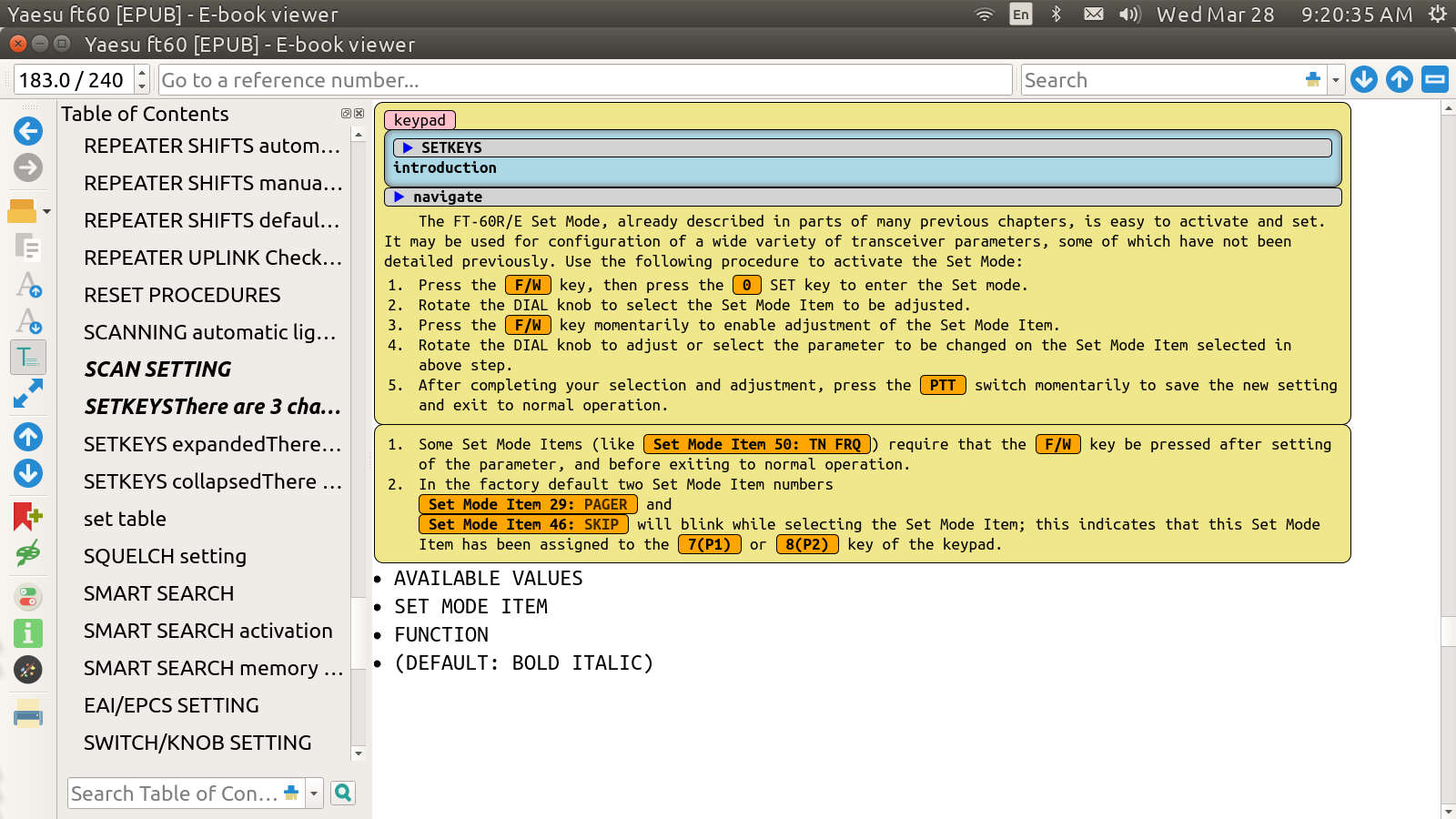This screenshot has width=1456, height=819.
Task: Select 'REPEATER SHIFTS defaul...' TOC entry
Action: 213,220
